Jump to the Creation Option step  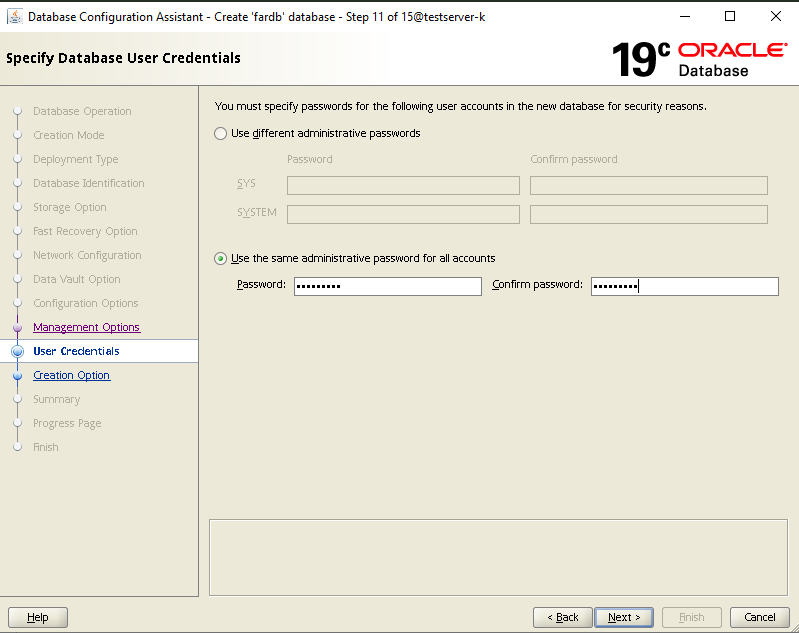pyautogui.click(x=72, y=375)
